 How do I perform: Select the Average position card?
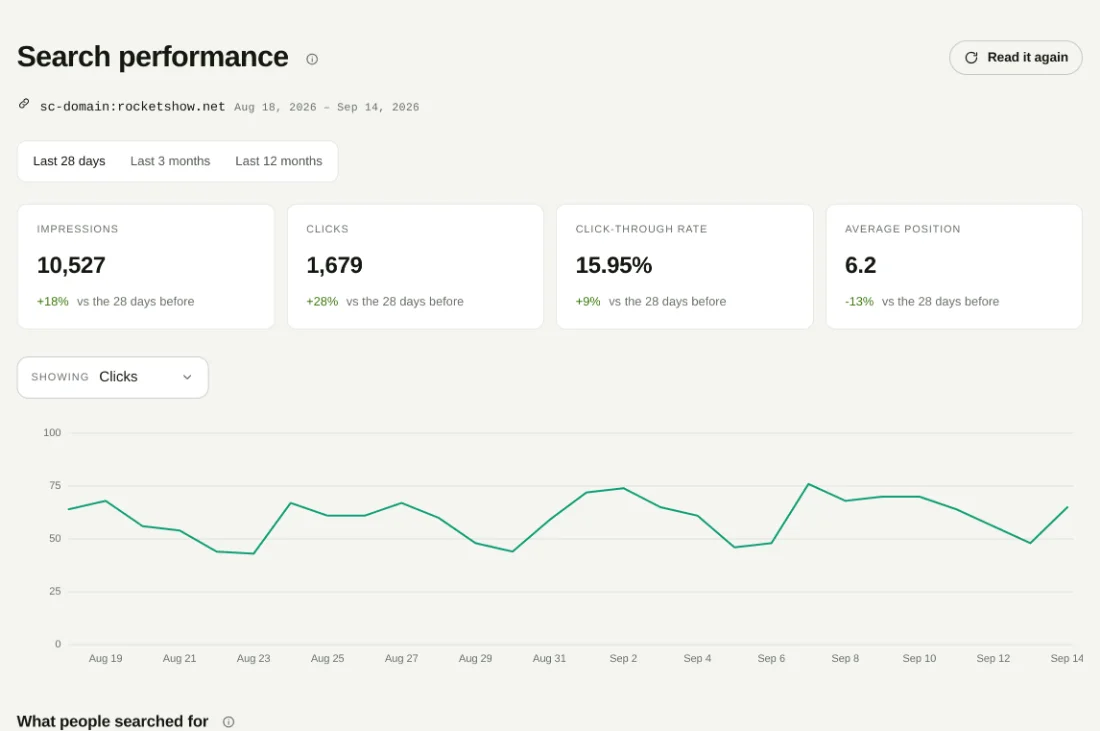click(x=954, y=267)
